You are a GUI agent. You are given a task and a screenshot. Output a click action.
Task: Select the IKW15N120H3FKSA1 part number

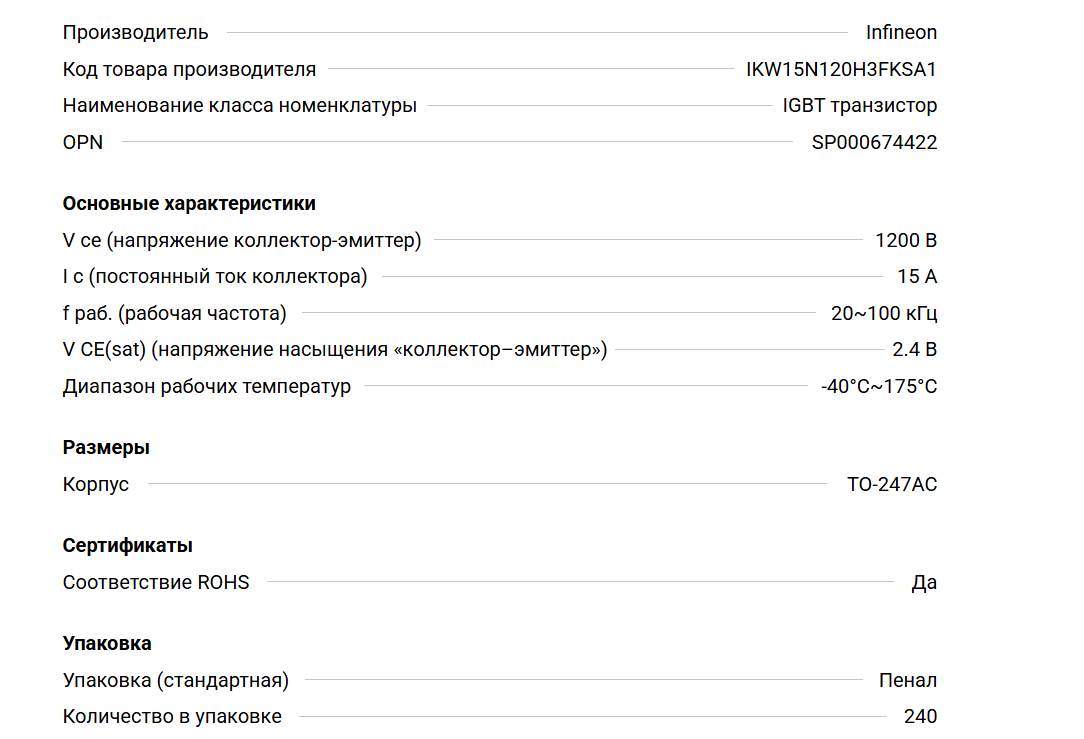pyautogui.click(x=841, y=69)
